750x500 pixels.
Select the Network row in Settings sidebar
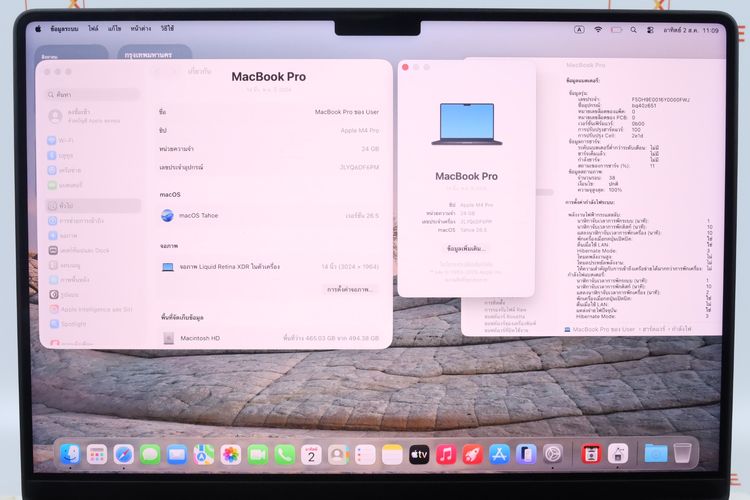click(x=92, y=170)
